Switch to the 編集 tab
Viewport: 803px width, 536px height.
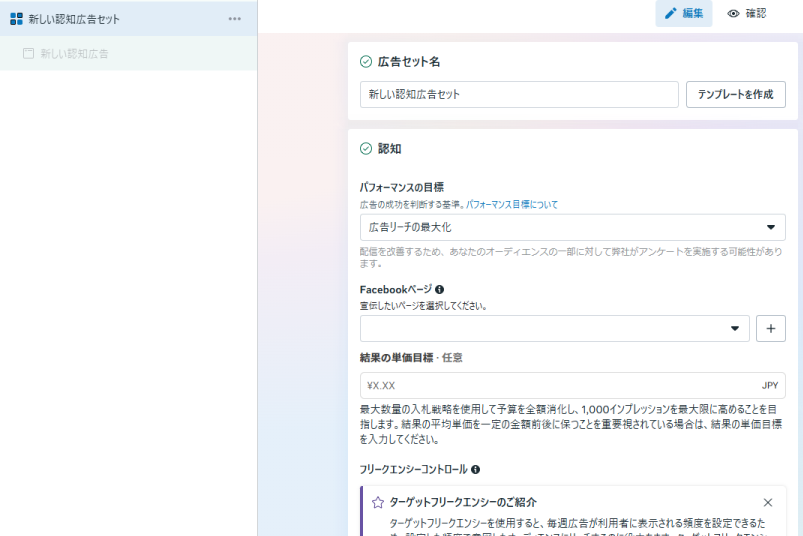coord(684,14)
